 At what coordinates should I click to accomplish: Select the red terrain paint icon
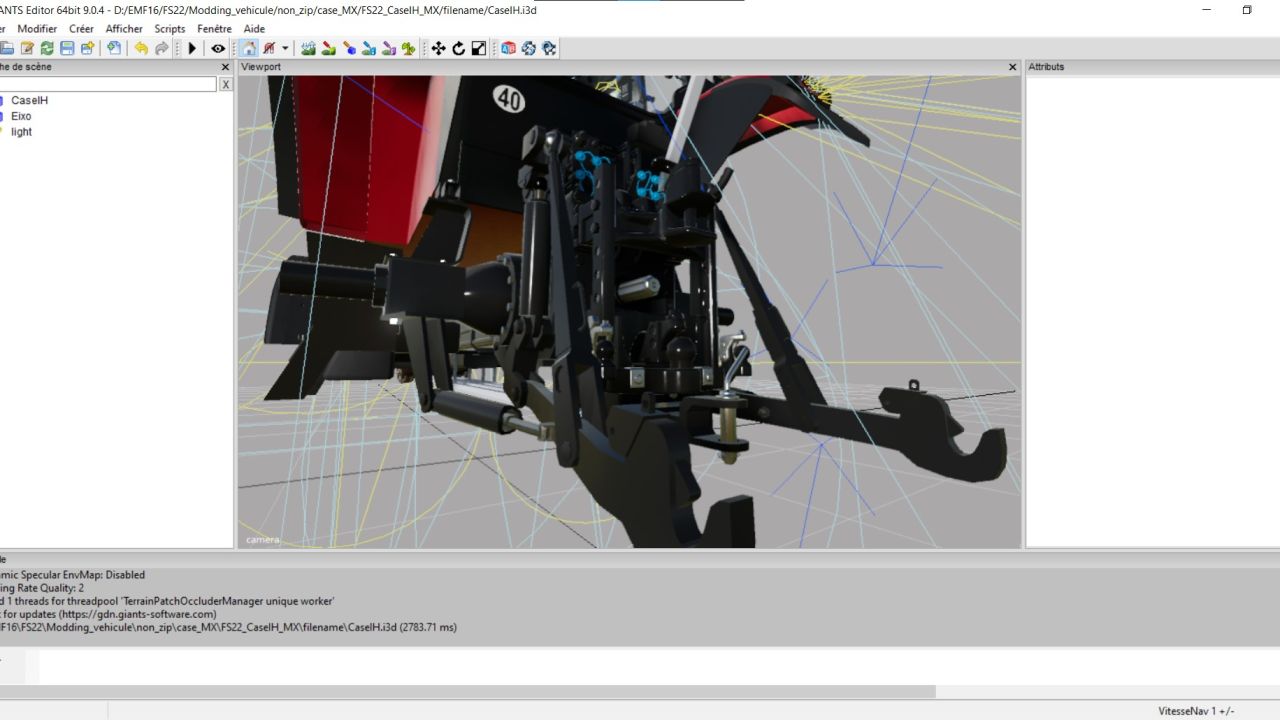tap(328, 48)
